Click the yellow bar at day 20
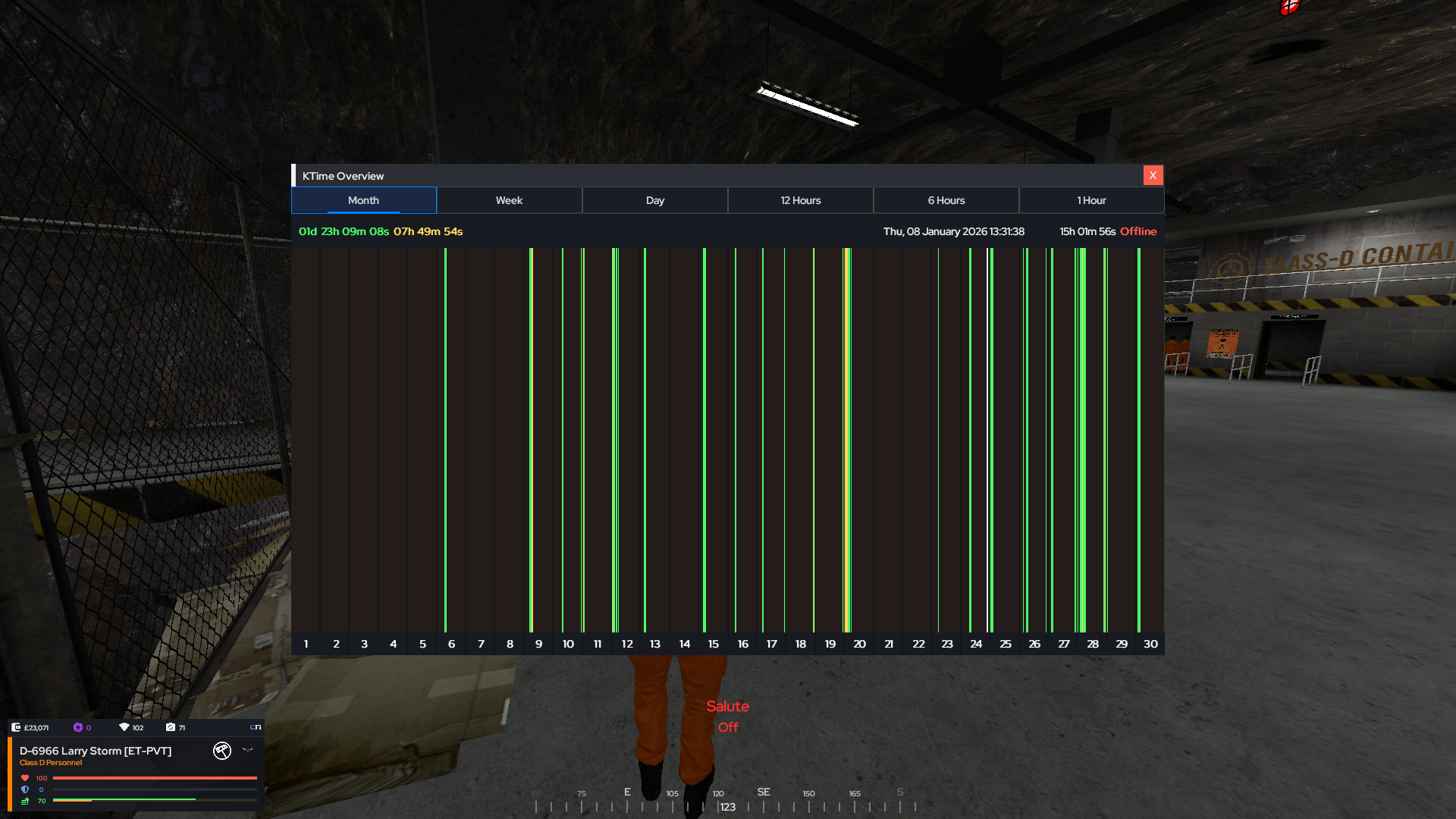 pyautogui.click(x=846, y=440)
